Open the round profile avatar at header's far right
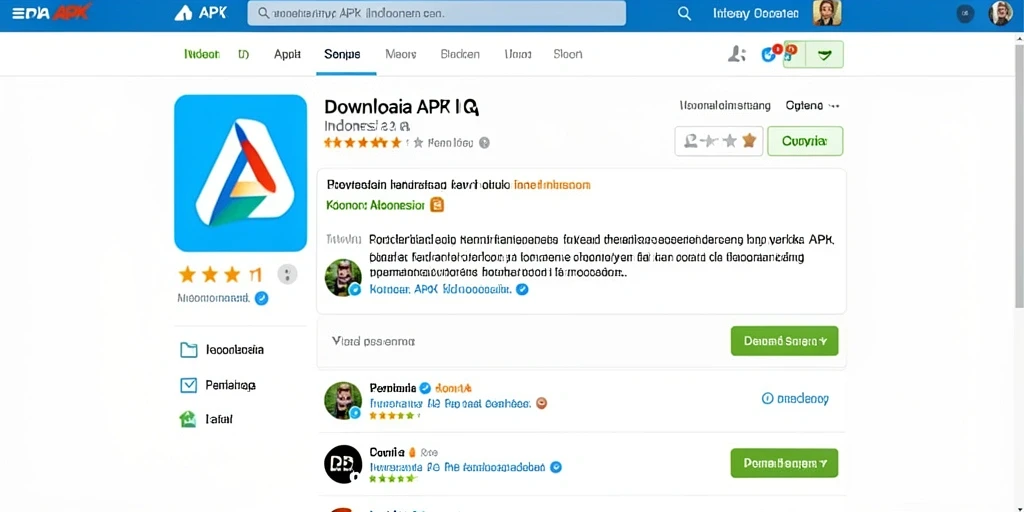Viewport: 1024px width, 512px height. click(1000, 13)
